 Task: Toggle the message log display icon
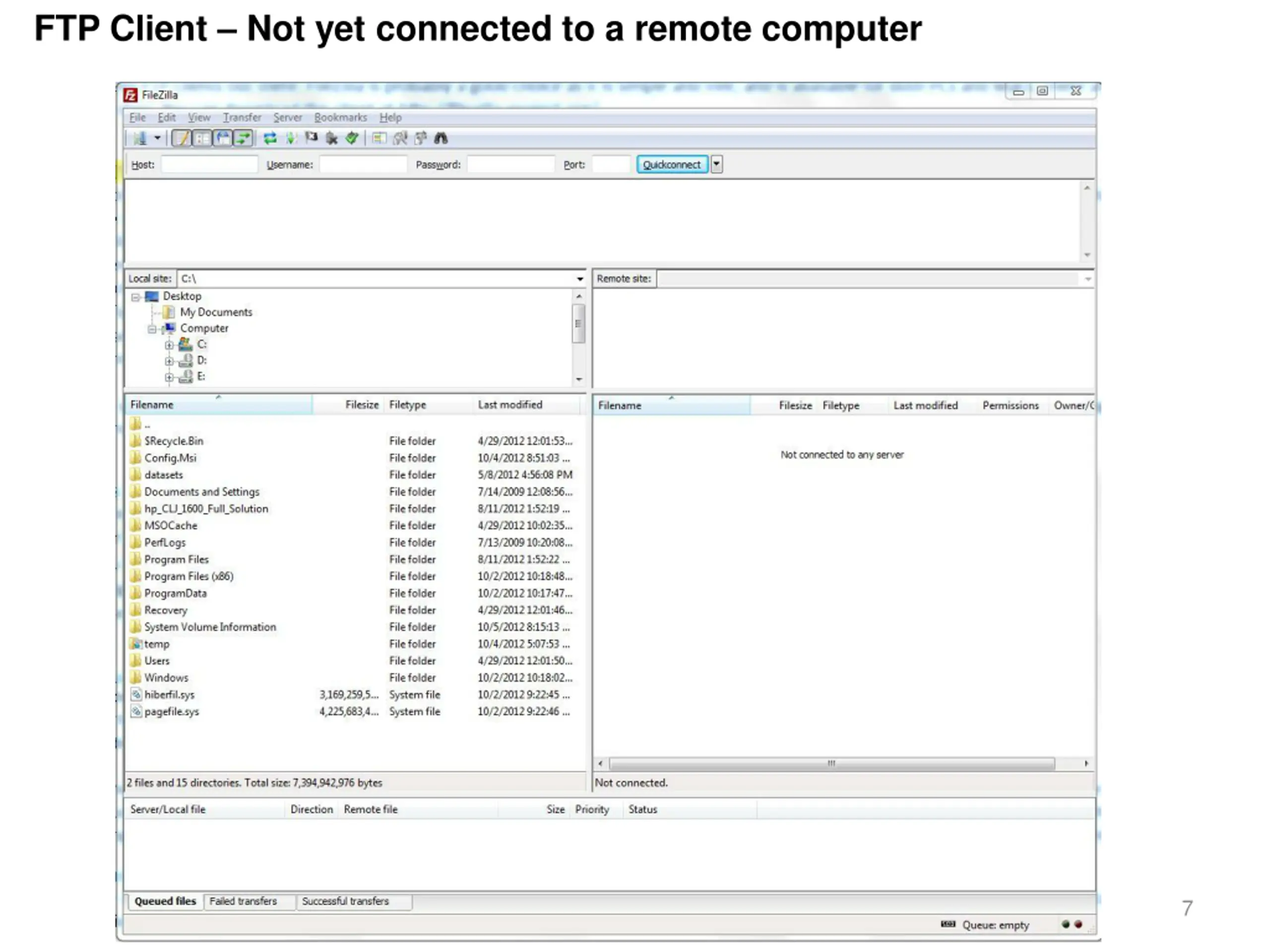tap(182, 138)
